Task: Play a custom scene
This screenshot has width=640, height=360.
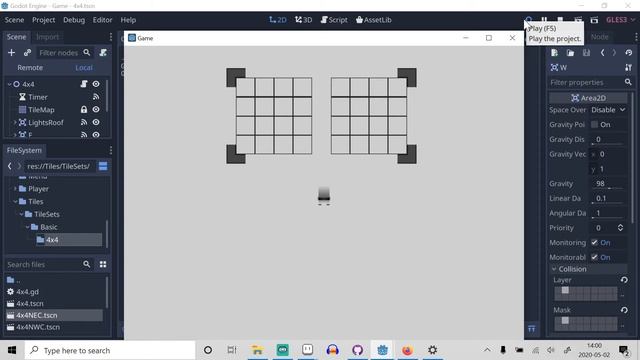Action: (594, 20)
